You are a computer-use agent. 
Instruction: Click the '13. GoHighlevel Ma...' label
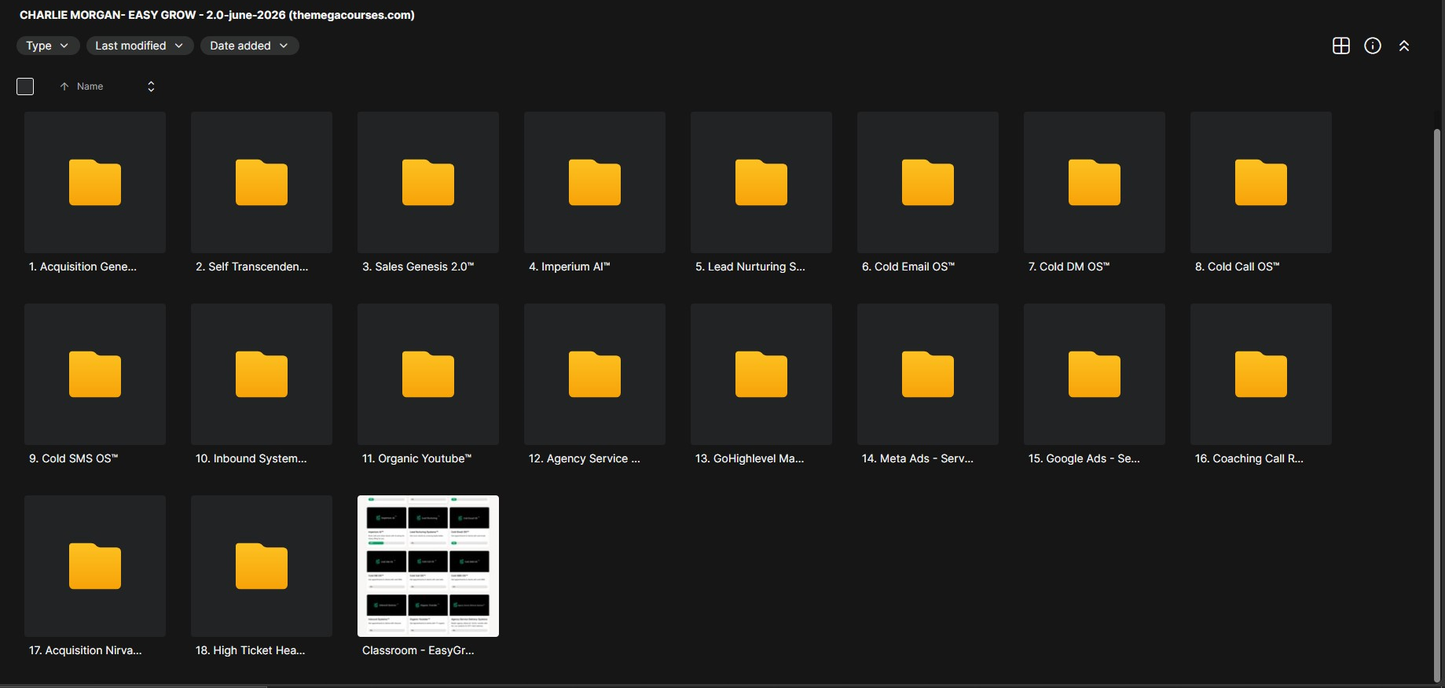(750, 459)
